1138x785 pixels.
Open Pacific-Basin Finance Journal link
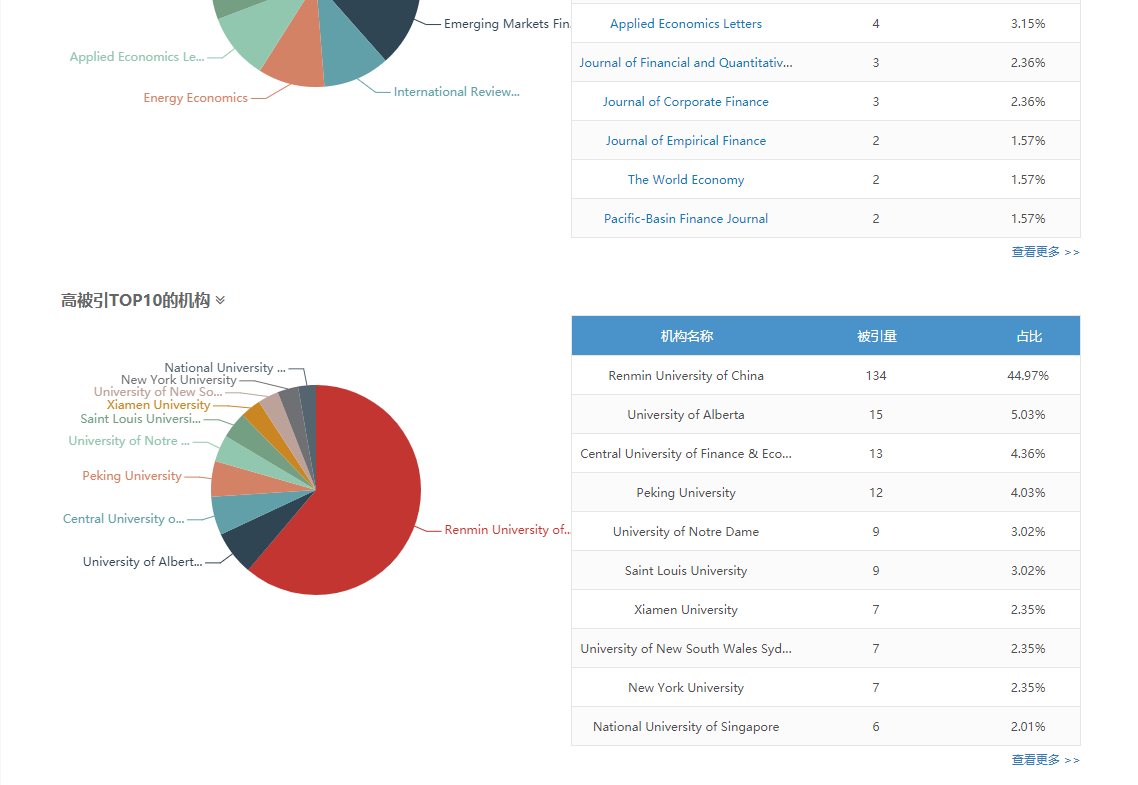686,219
